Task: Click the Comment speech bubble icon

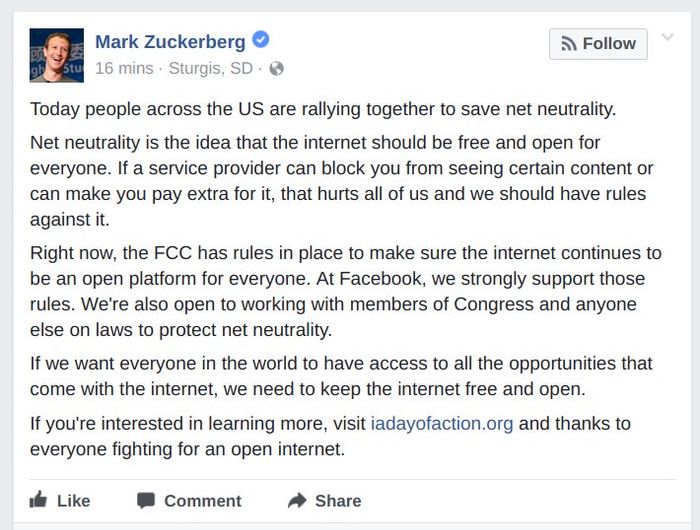Action: [146, 499]
